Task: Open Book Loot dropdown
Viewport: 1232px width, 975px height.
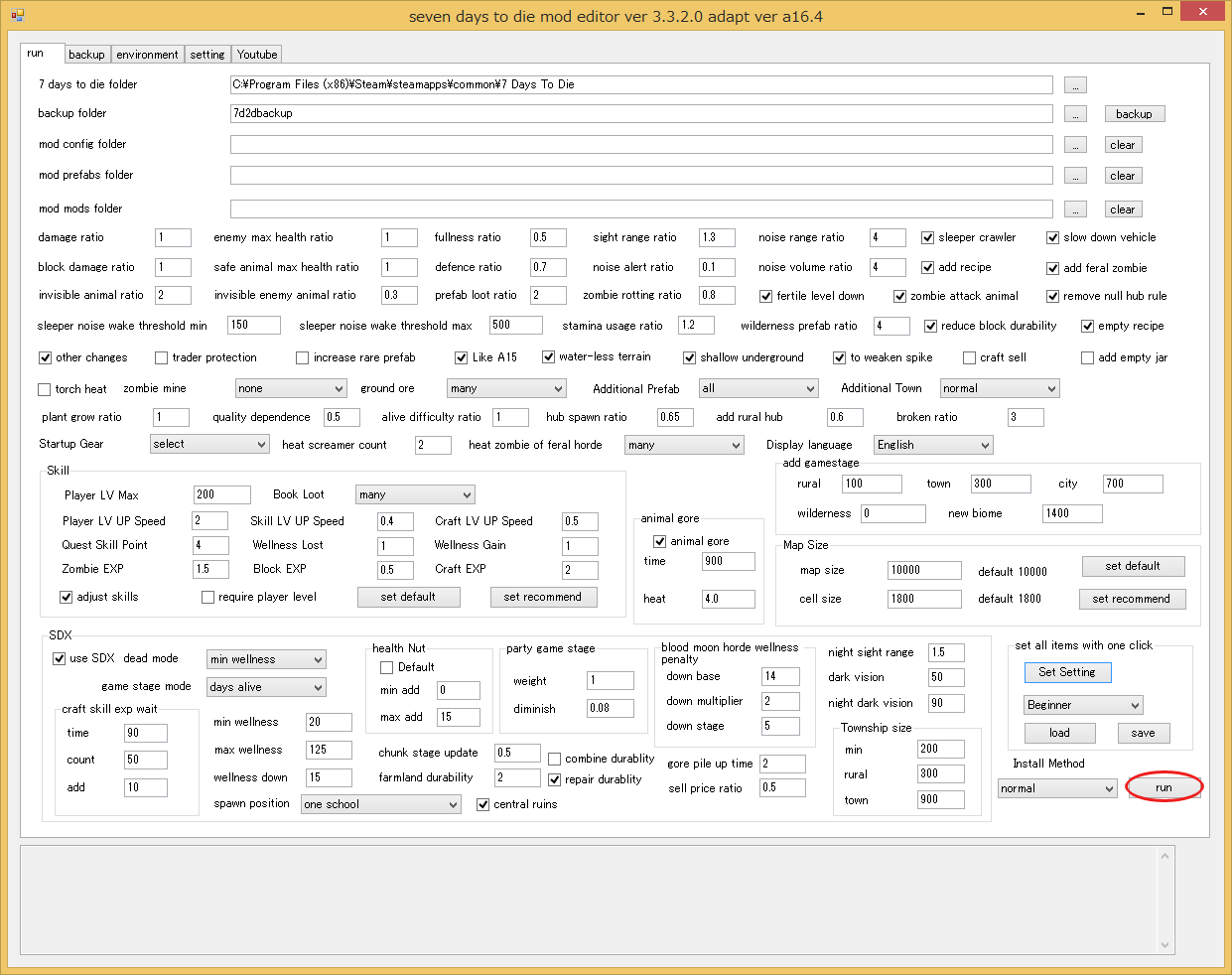Action: [415, 494]
